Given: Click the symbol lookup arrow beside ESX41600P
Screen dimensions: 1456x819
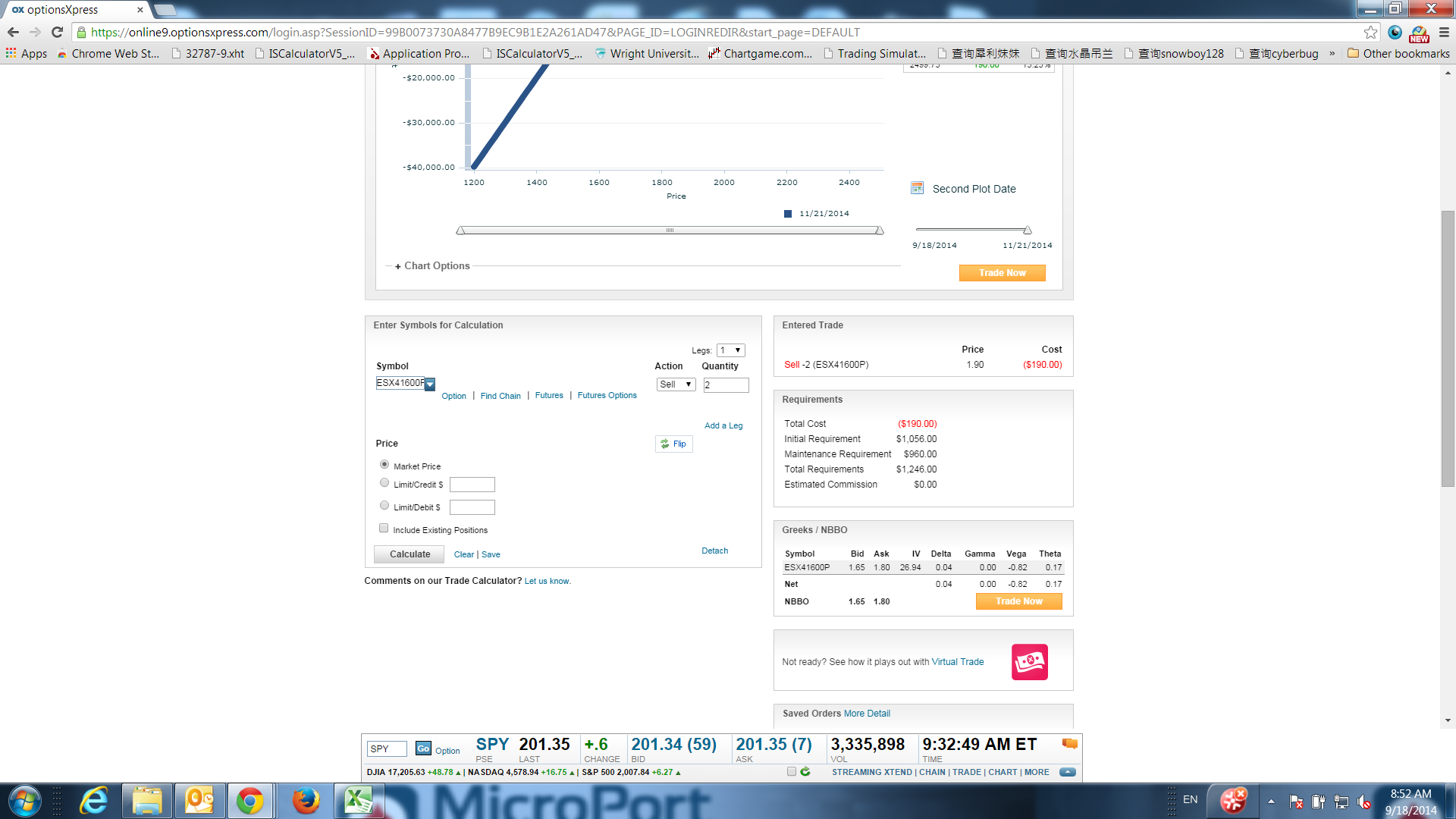Looking at the screenshot, I should click(x=430, y=384).
